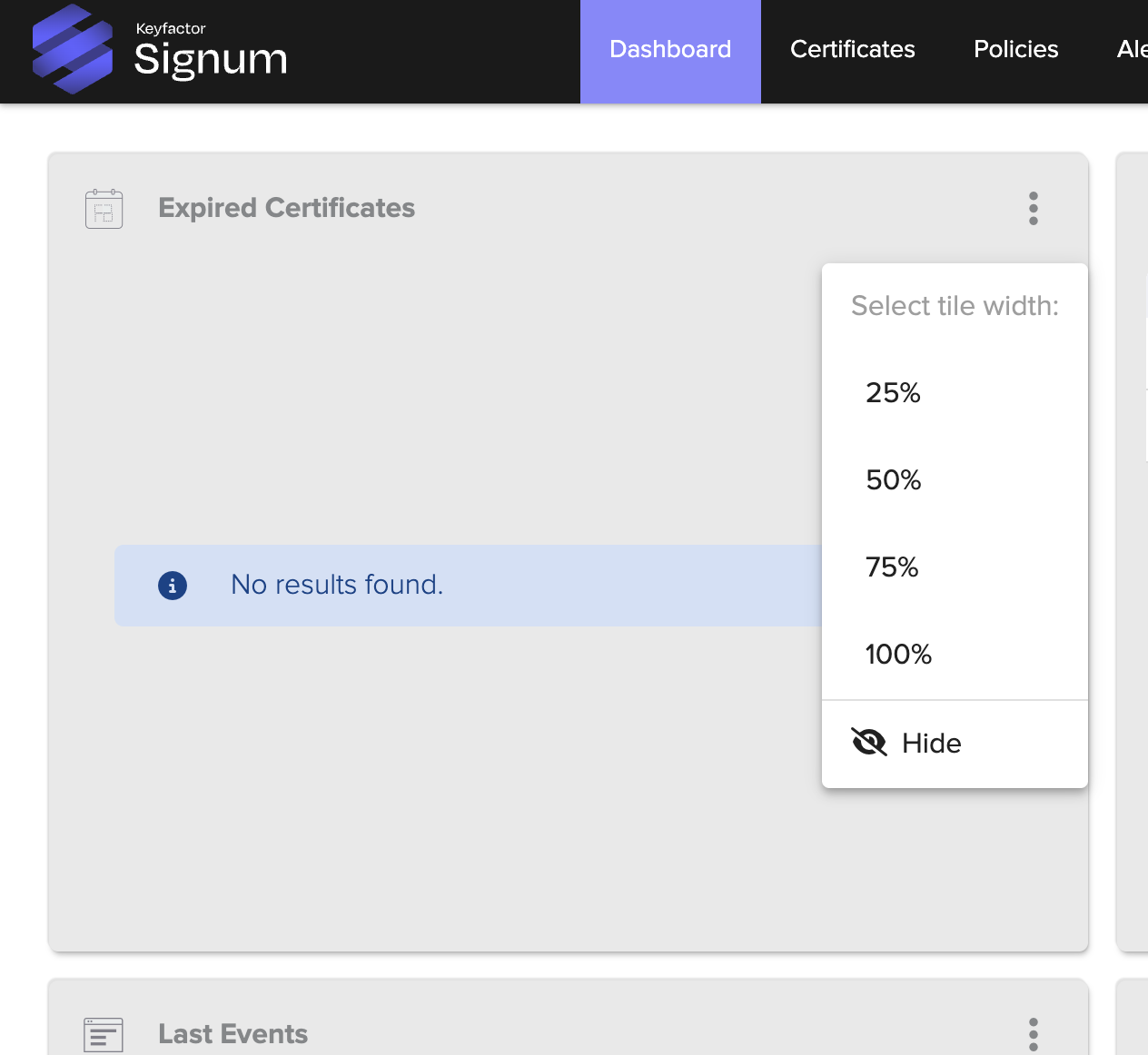
Task: Set tile width to 25%
Action: pyautogui.click(x=893, y=393)
